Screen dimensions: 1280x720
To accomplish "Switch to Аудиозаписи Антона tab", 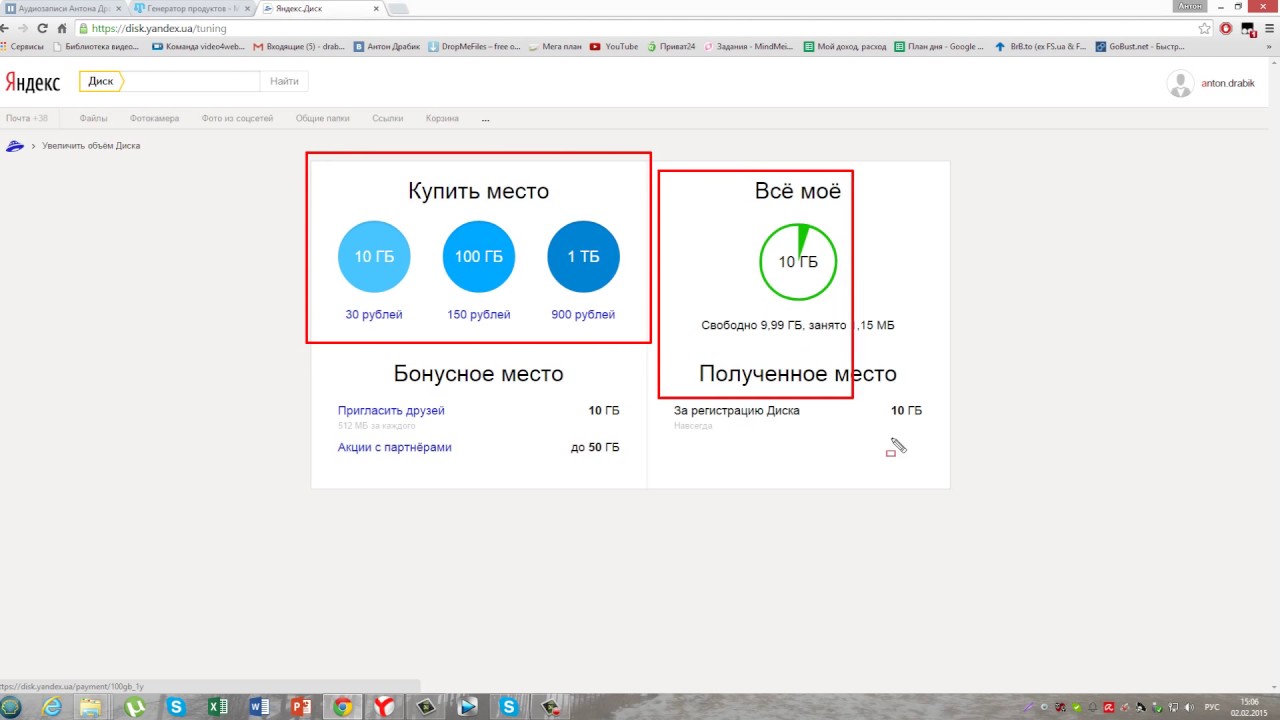I will 65,8.
